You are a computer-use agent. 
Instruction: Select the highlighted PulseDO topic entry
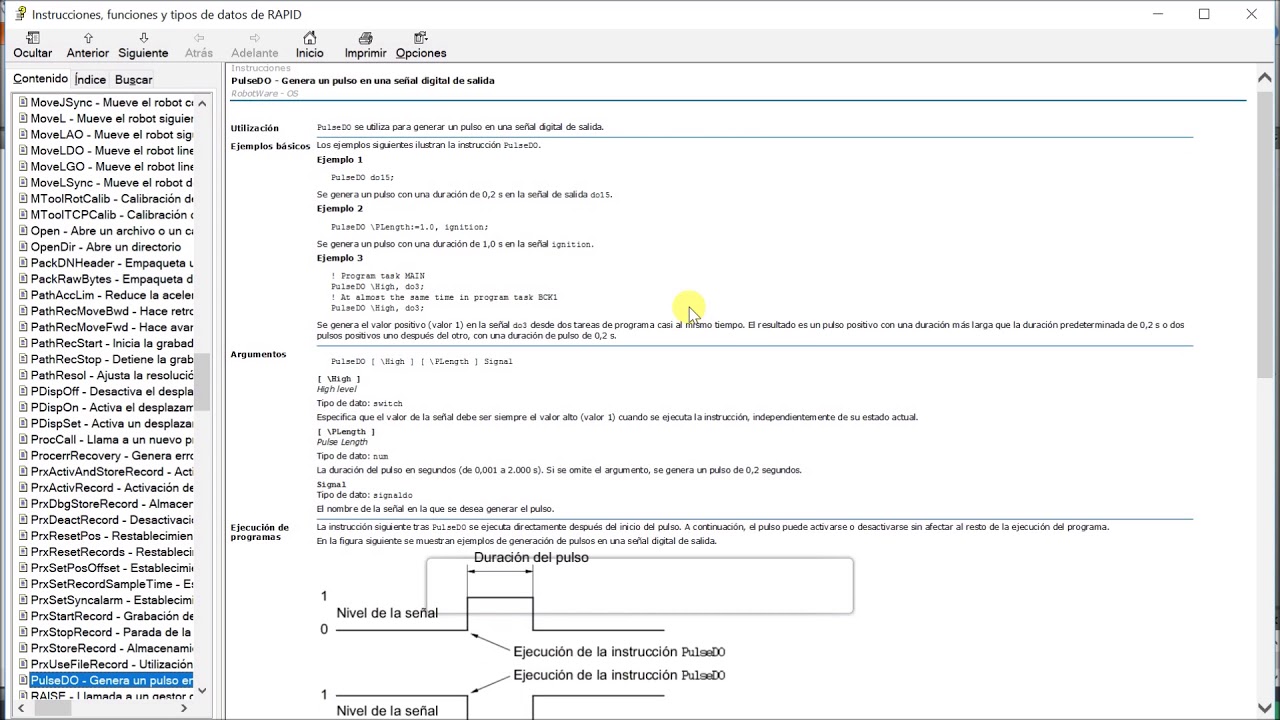[x=112, y=681]
